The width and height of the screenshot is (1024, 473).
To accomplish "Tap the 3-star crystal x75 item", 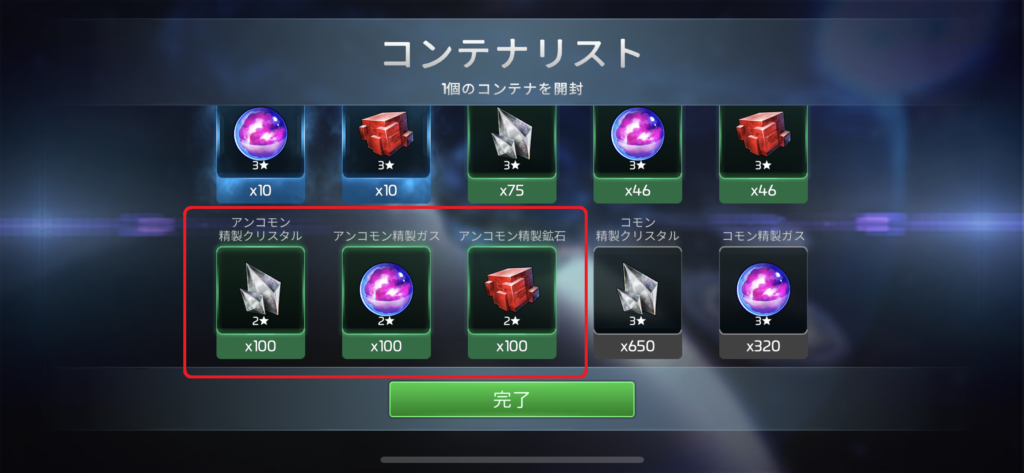I will pyautogui.click(x=512, y=154).
